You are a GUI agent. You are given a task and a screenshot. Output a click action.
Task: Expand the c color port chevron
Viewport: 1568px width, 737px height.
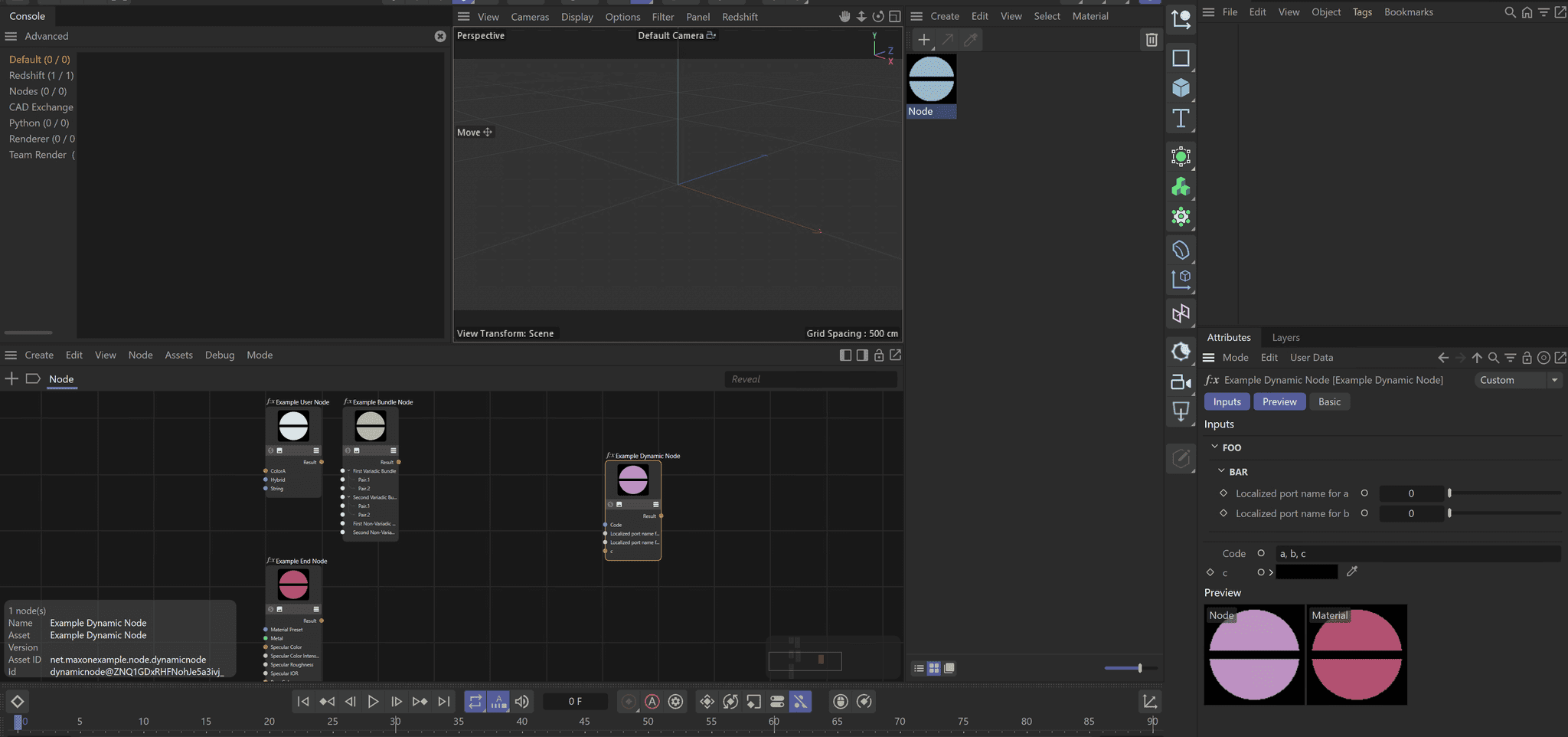click(1271, 572)
